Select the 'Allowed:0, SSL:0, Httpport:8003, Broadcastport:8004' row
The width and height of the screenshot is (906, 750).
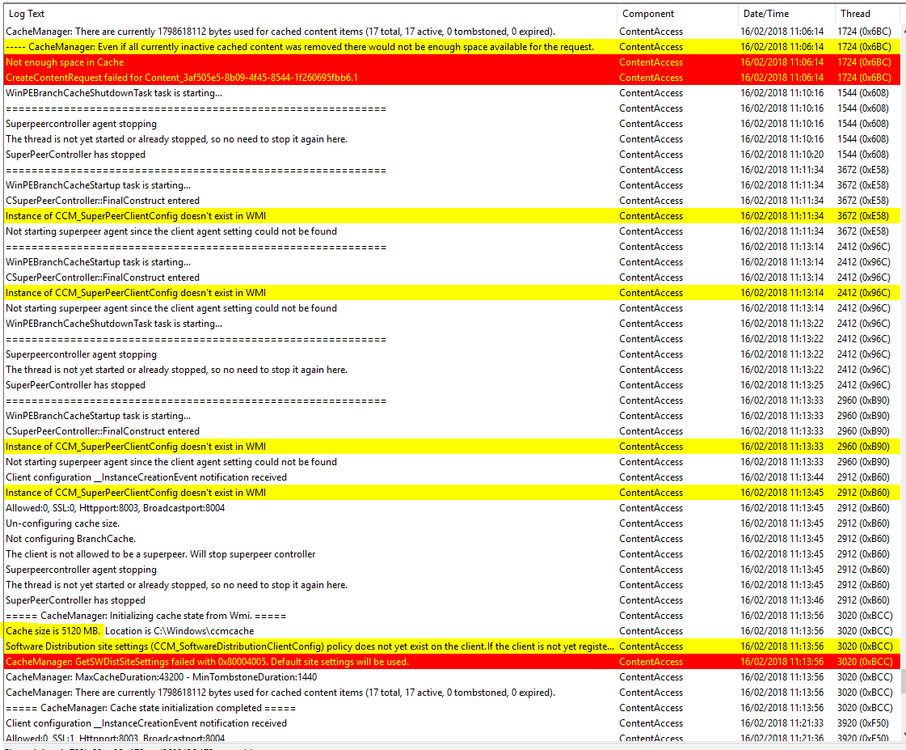tap(452, 508)
